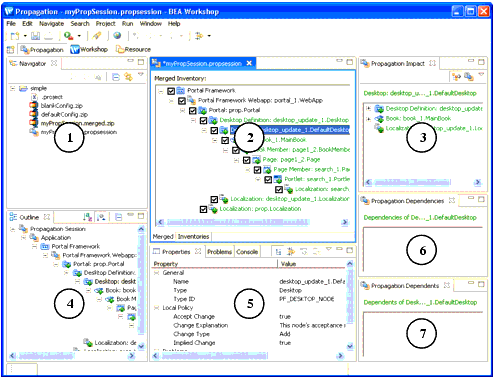Click second toolbar icon in Propagation Impact
The height and width of the screenshot is (378, 494).
tap(469, 77)
